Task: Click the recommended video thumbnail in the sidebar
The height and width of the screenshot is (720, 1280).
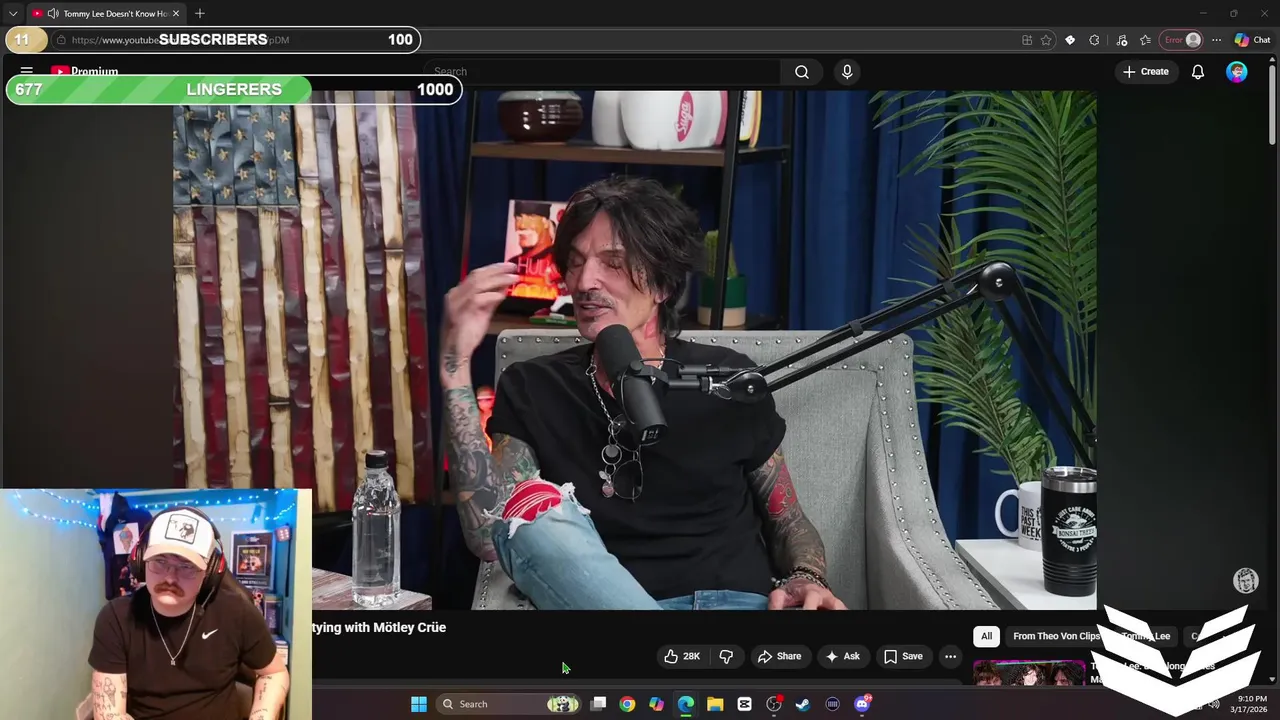Action: [1029, 673]
